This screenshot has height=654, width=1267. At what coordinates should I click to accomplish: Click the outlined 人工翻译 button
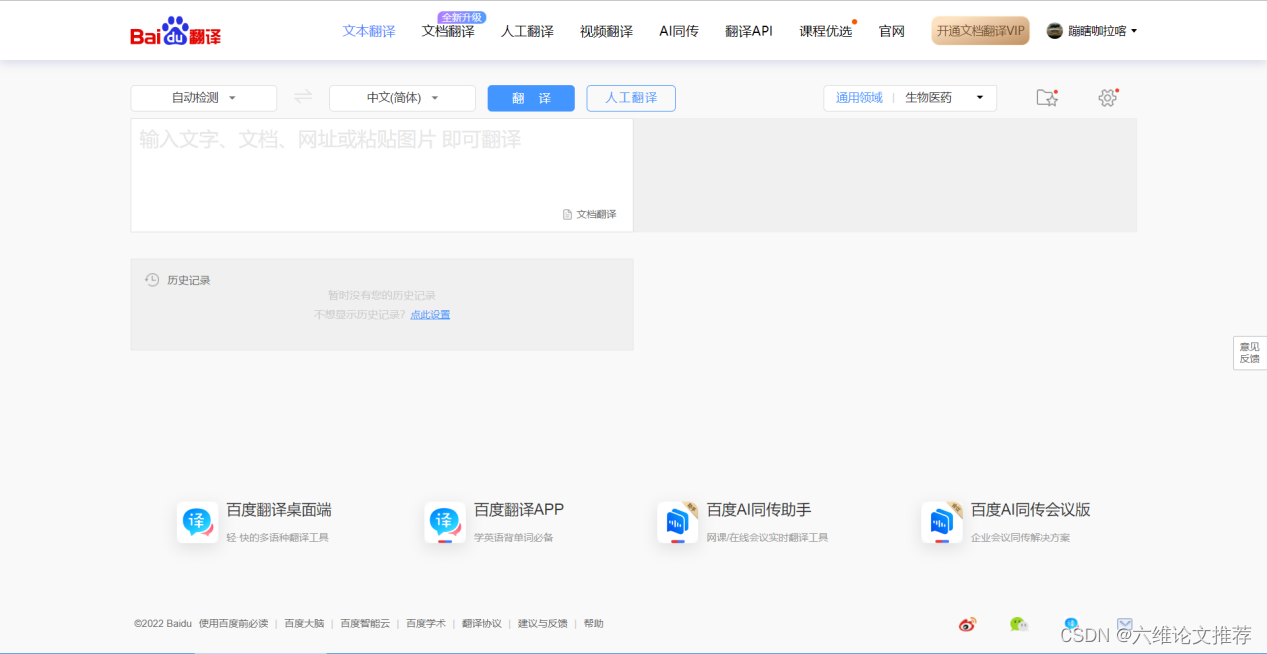(631, 98)
